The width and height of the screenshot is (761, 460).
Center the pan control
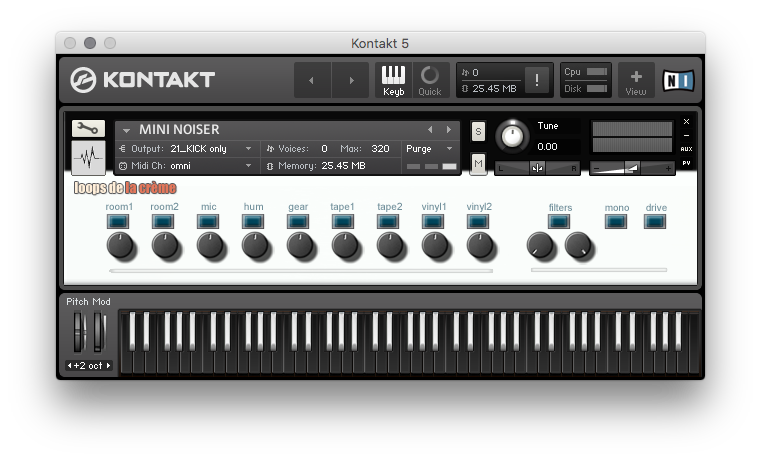coord(537,168)
